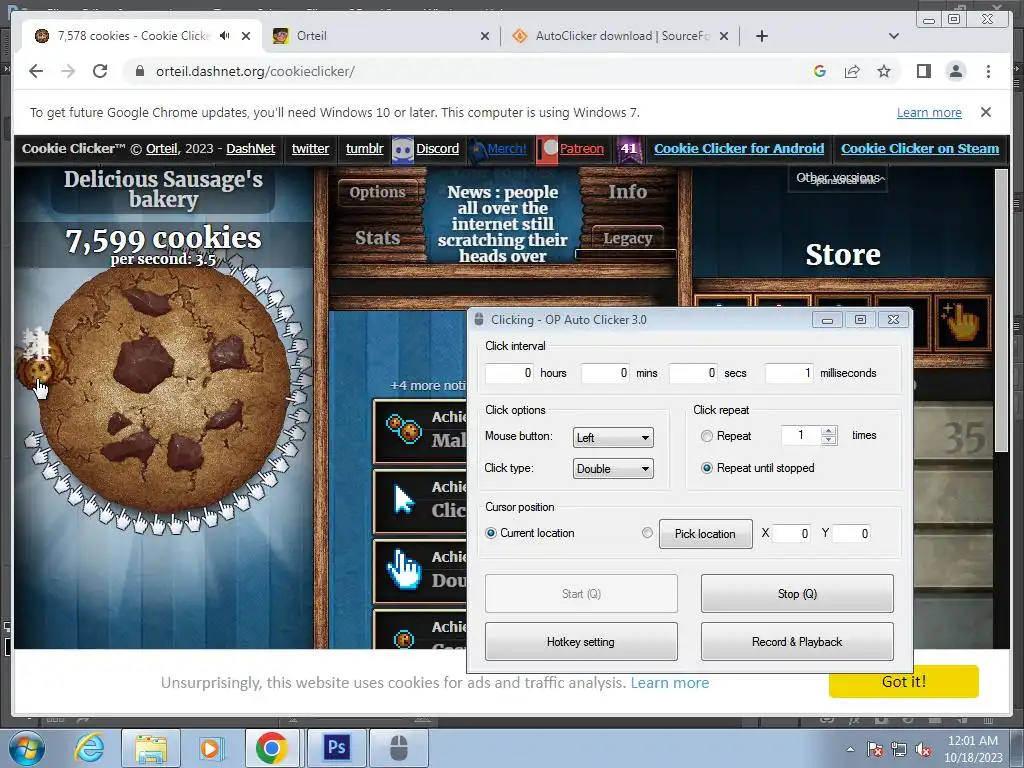Screen dimensions: 1024x768
Task: Go back in Chrome browser
Action: click(36, 71)
